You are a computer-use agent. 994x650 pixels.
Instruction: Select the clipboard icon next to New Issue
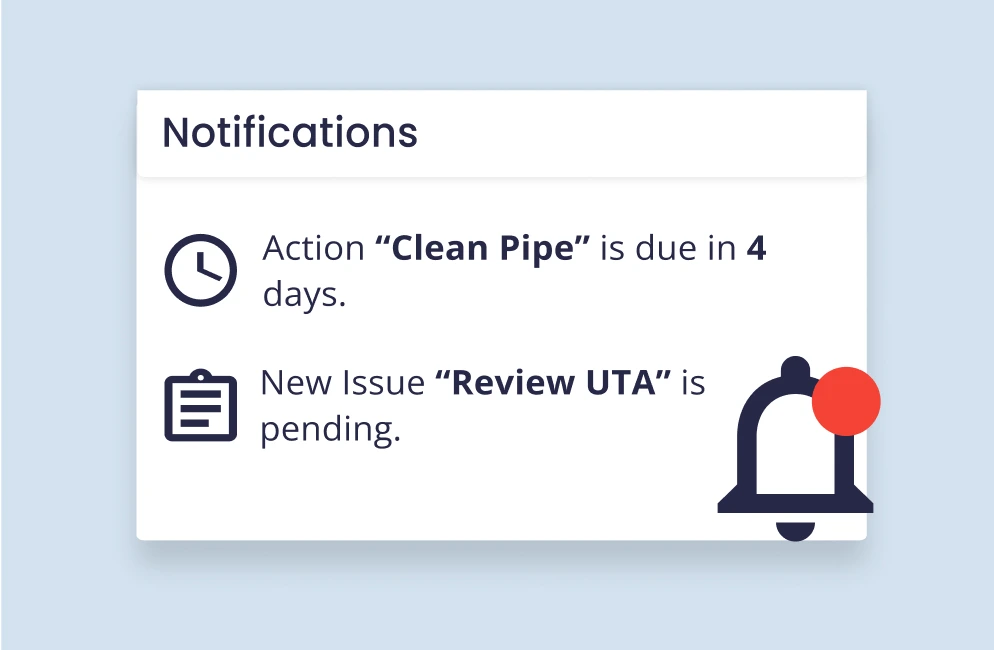click(x=200, y=405)
